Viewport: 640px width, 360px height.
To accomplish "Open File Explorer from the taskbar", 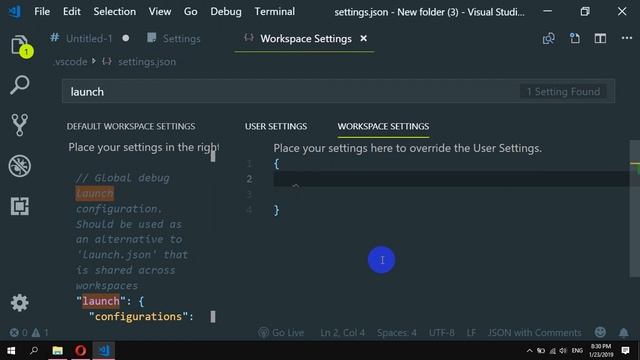I will click(58, 351).
